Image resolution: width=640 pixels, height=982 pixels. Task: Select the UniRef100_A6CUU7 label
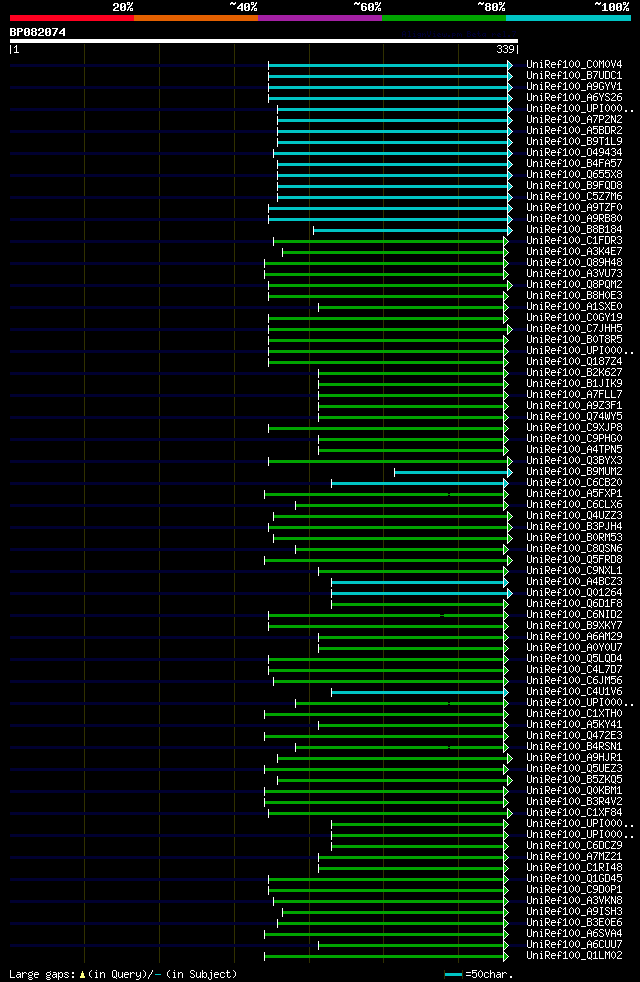574,944
